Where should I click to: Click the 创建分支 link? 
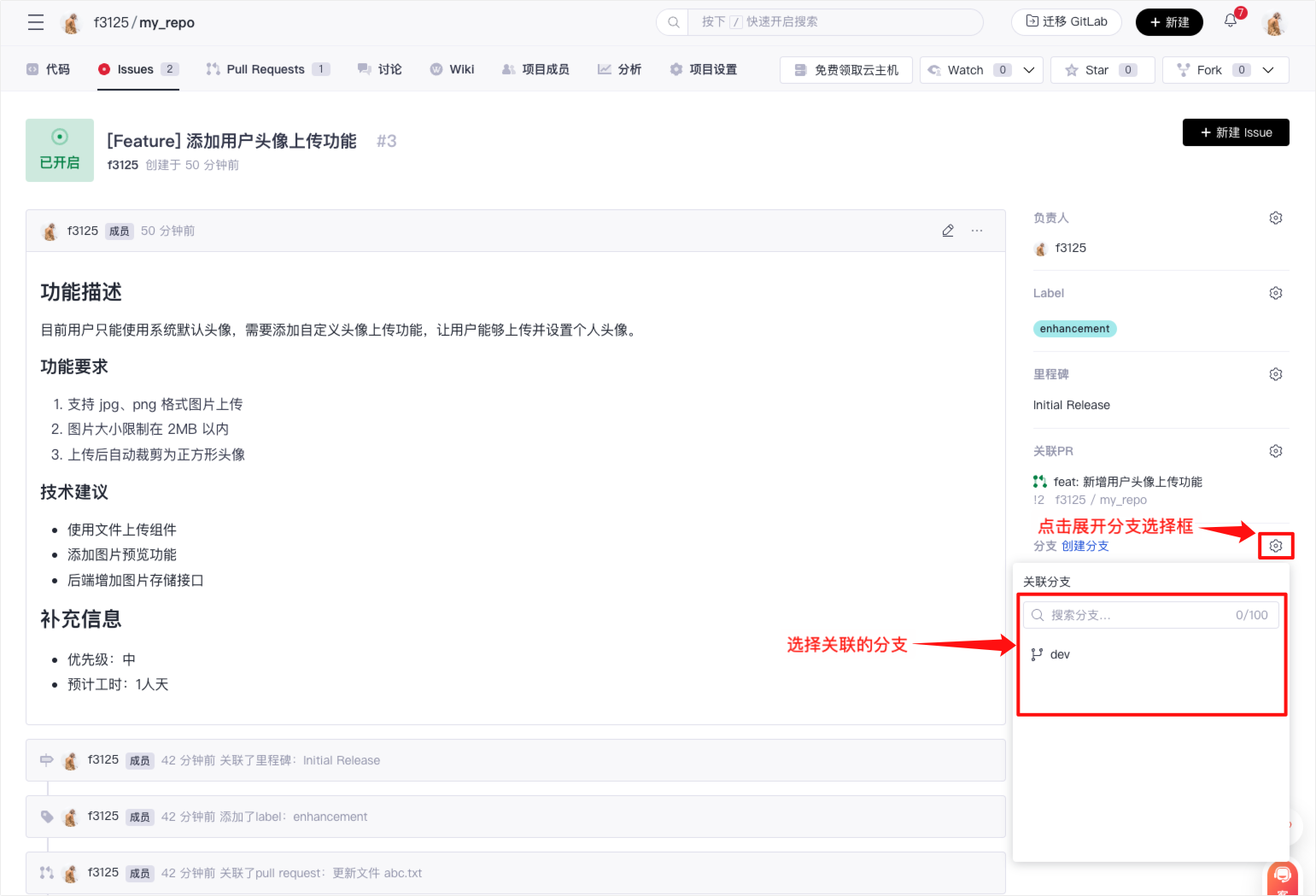pyautogui.click(x=1085, y=546)
